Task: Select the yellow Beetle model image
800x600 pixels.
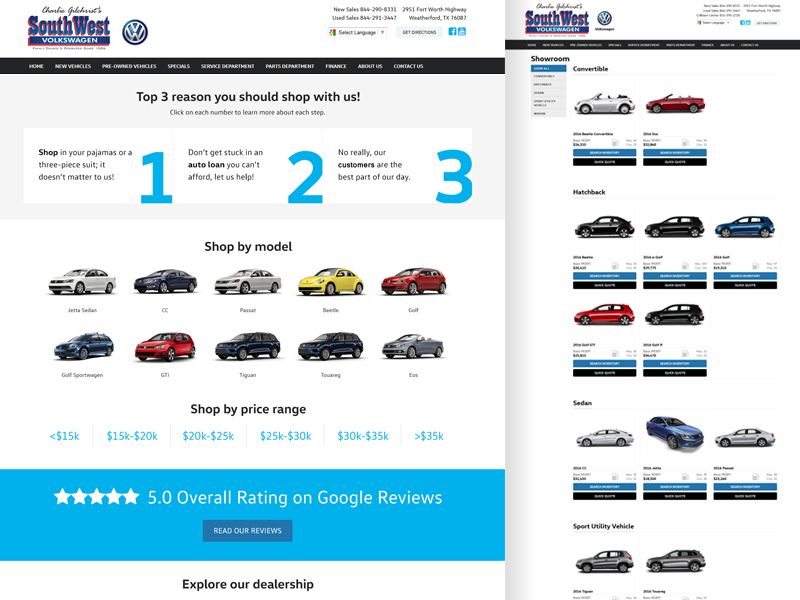Action: point(331,282)
